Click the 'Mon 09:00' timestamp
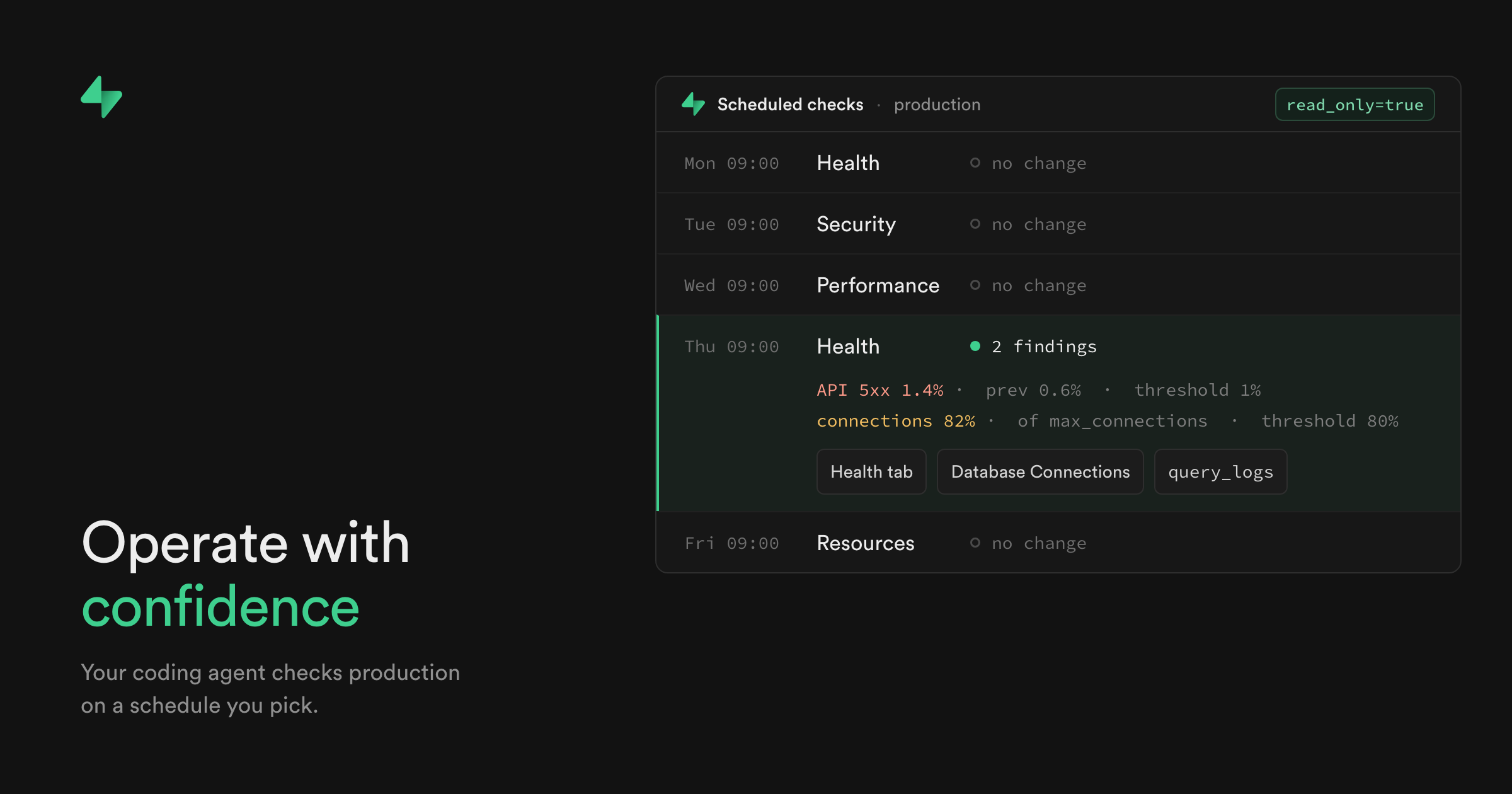 click(731, 163)
